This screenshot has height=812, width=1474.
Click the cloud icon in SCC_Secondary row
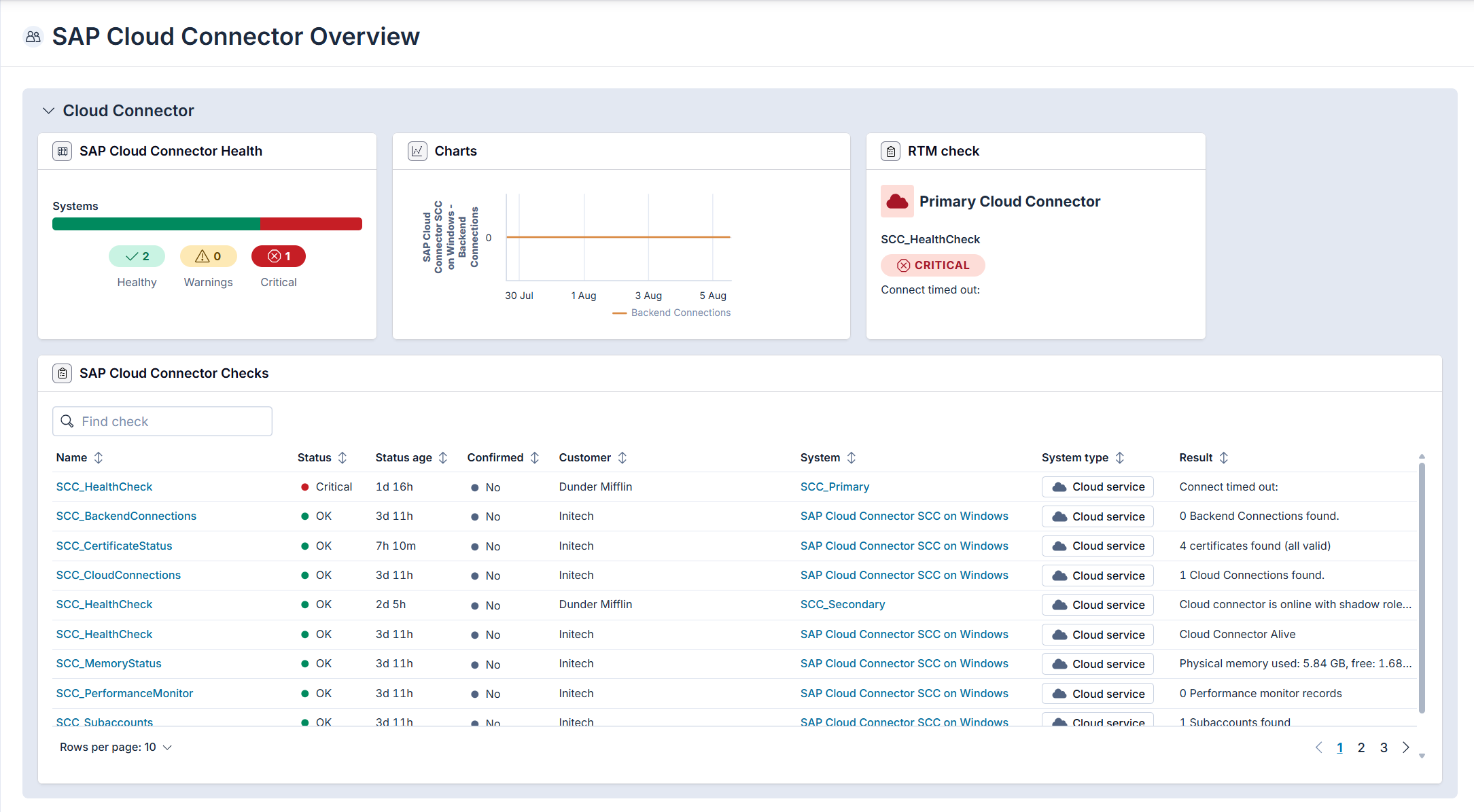point(1059,605)
